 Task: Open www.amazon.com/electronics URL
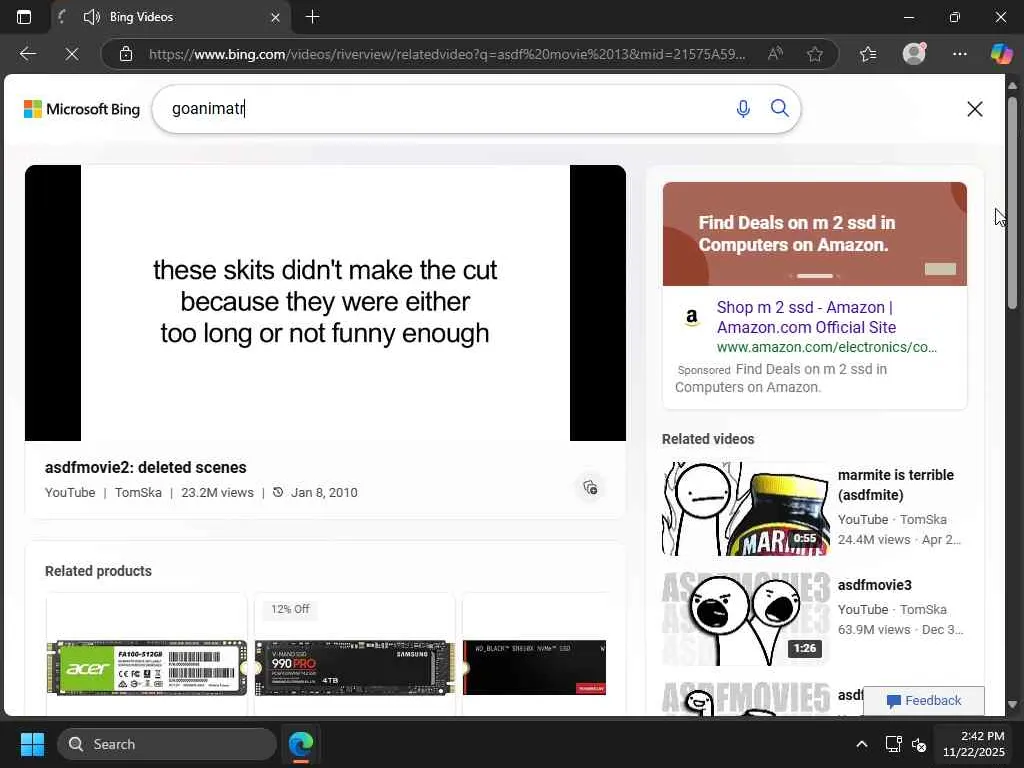coord(827,347)
